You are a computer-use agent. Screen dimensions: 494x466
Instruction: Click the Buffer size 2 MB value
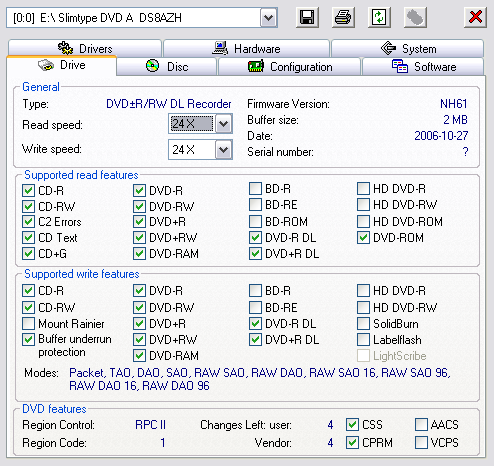[455, 120]
